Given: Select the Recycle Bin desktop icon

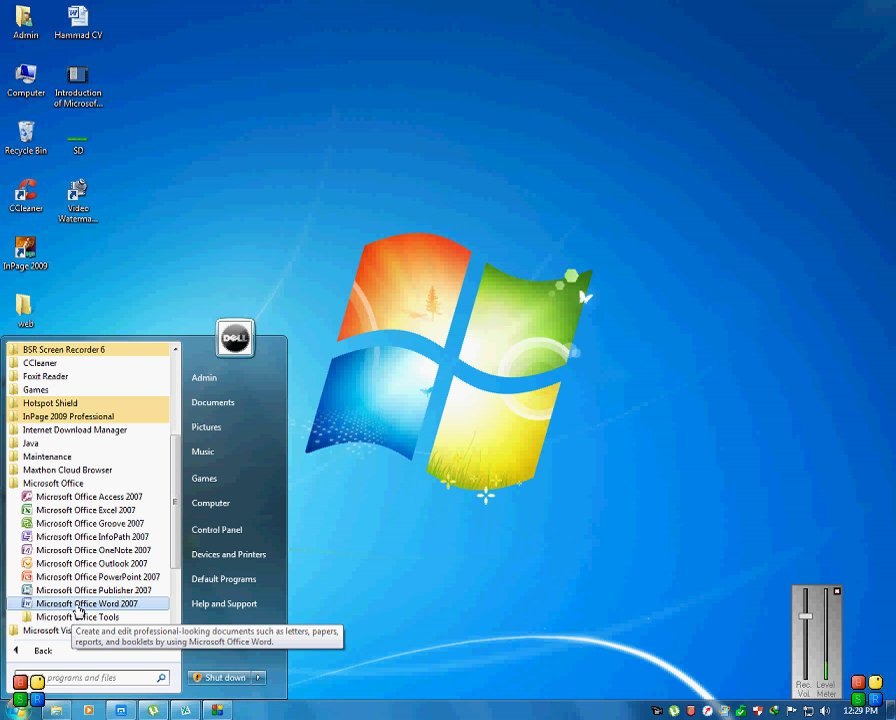Looking at the screenshot, I should 26,138.
